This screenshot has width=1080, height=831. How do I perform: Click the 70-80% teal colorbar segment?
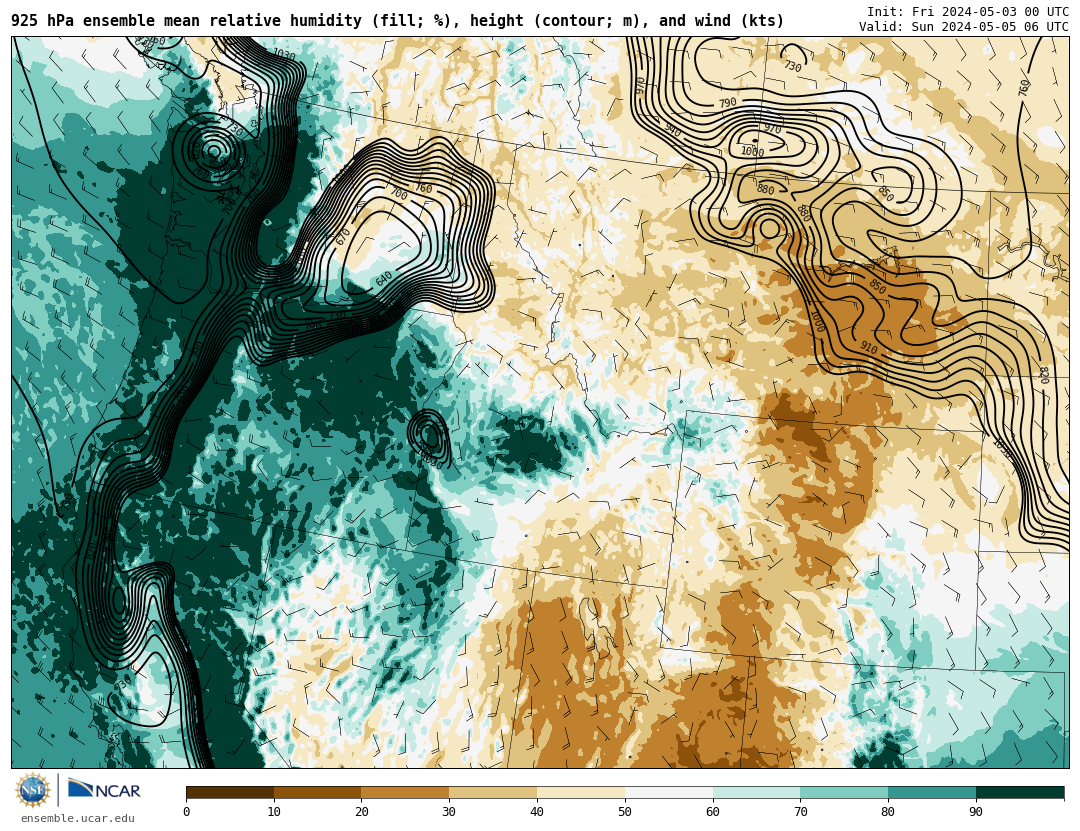coord(844,792)
